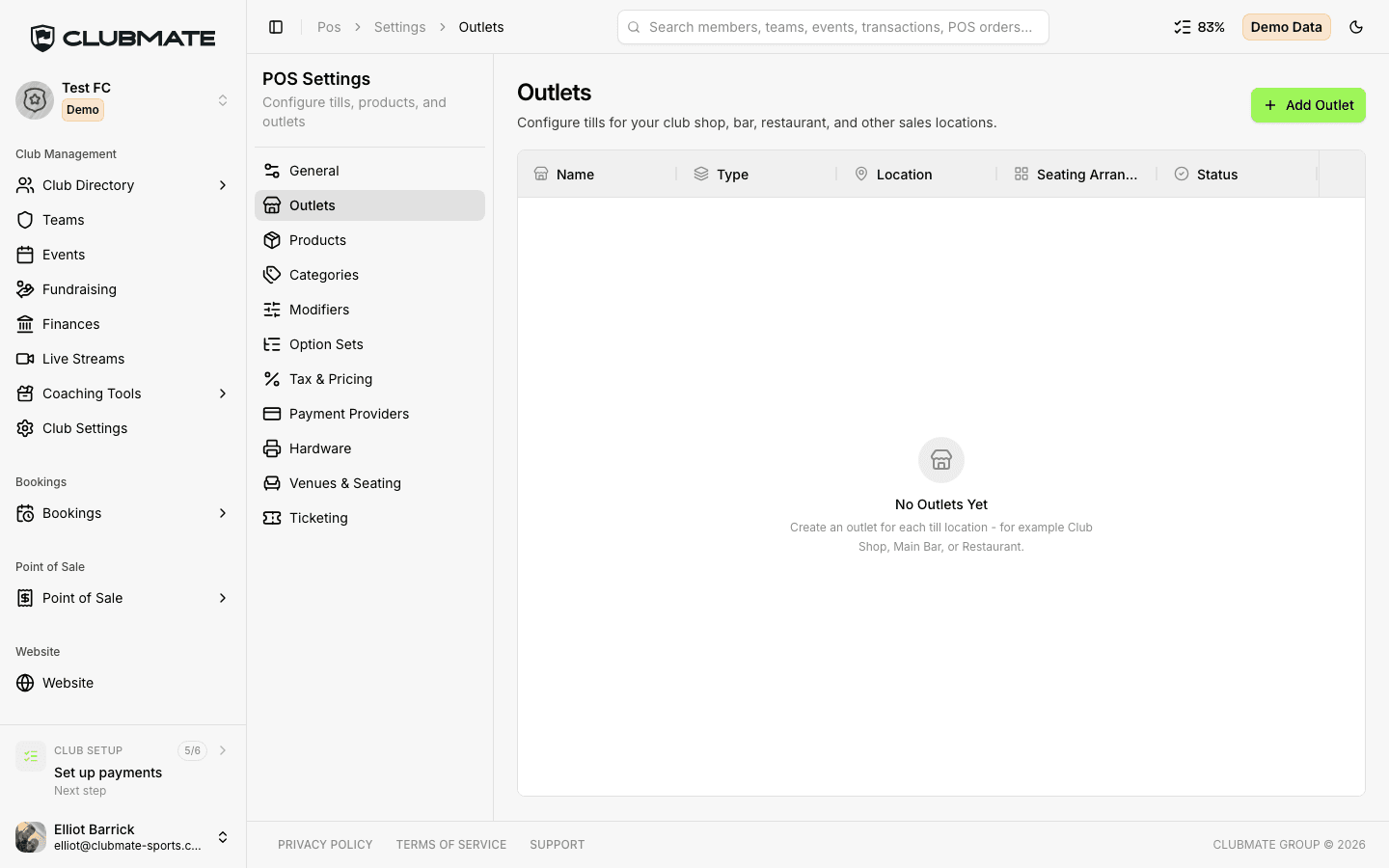Viewport: 1389px width, 868px height.
Task: Focus the global search field
Action: 833,27
